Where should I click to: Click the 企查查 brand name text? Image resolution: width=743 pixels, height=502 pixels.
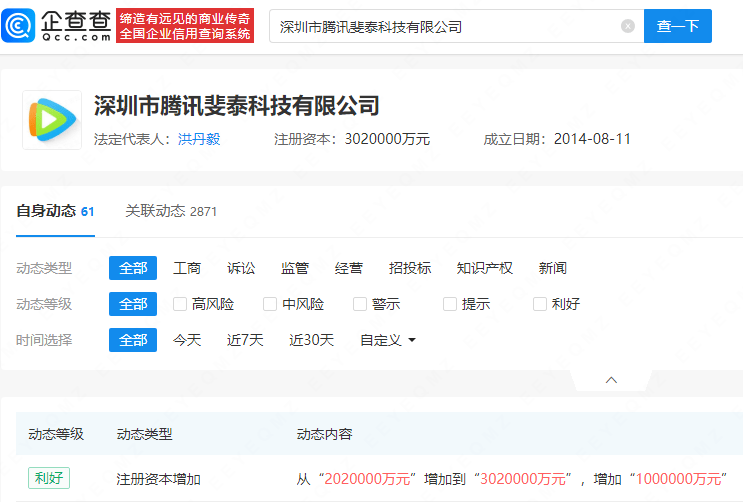pyautogui.click(x=76, y=21)
